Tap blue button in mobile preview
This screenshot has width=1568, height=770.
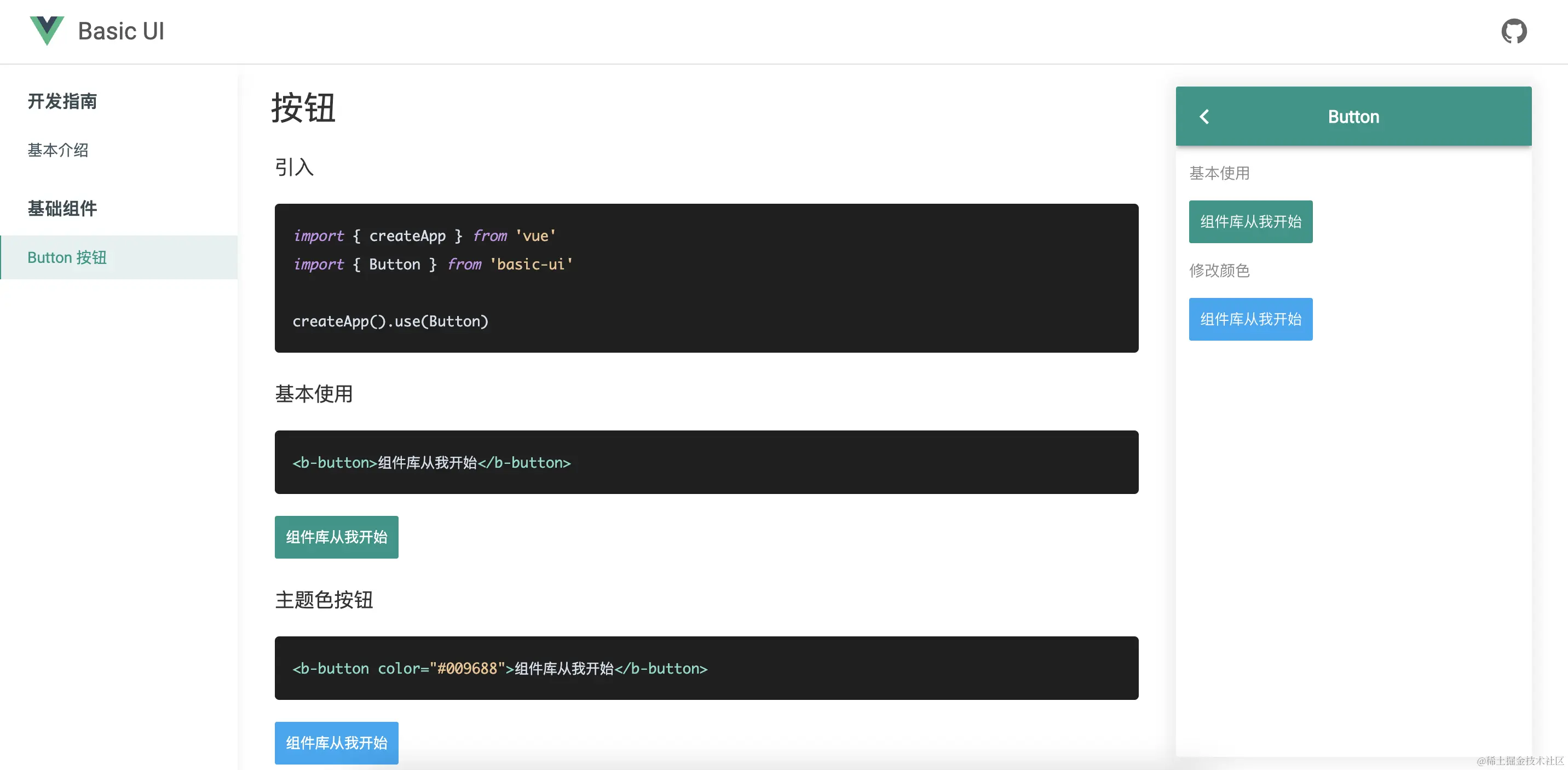coord(1250,319)
